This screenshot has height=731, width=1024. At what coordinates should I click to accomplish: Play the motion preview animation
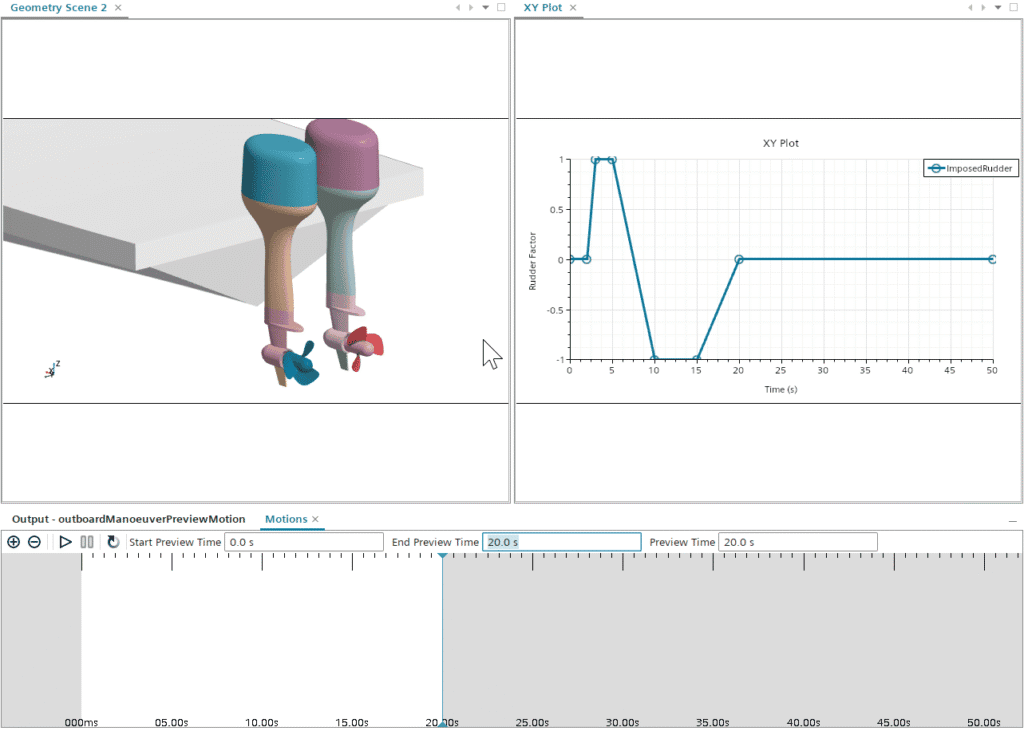[64, 541]
